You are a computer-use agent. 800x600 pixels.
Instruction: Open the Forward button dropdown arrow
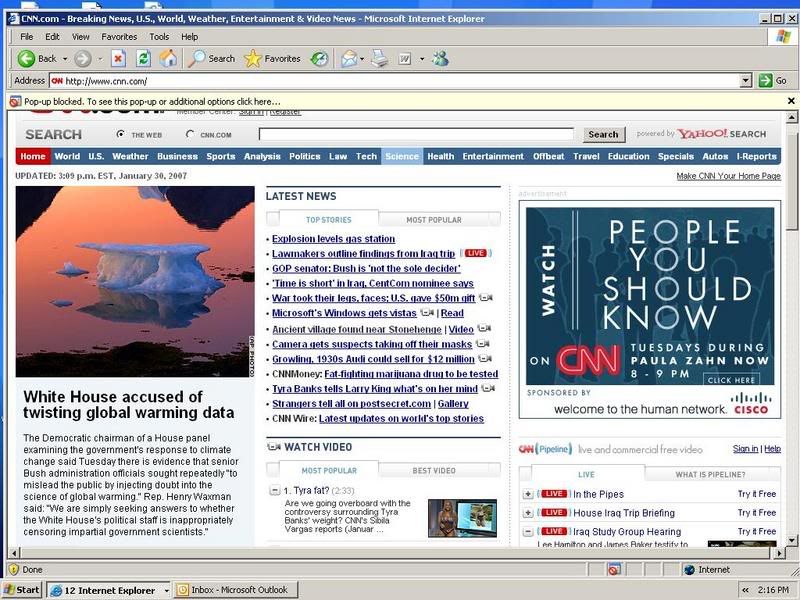tap(100, 59)
